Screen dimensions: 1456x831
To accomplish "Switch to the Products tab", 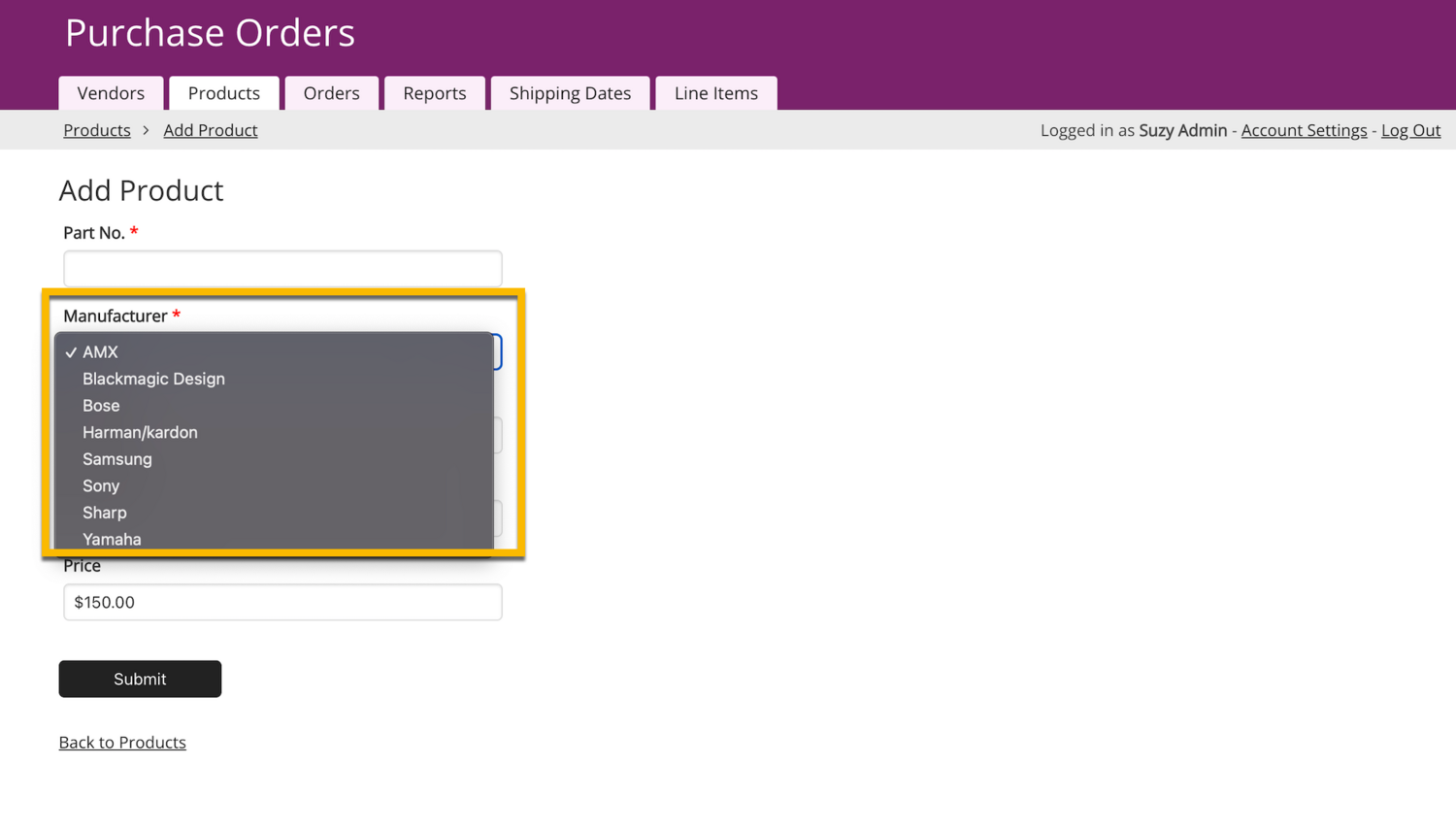I will [x=223, y=93].
